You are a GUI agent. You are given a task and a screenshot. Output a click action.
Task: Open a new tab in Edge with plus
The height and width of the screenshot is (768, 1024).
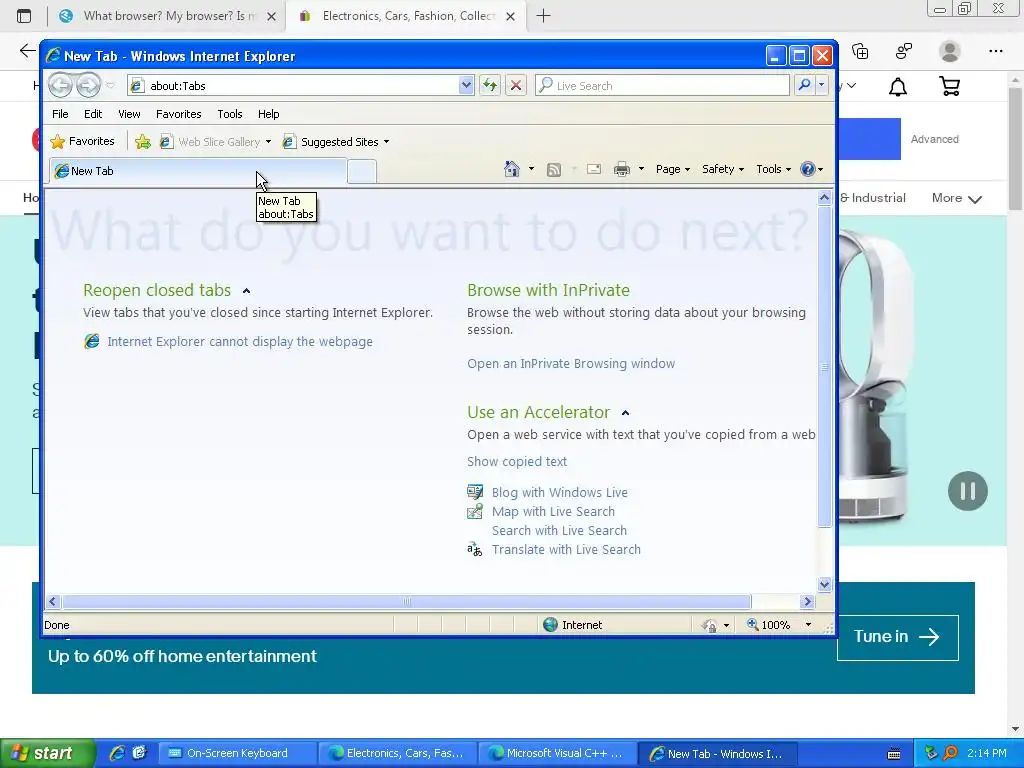click(x=543, y=16)
